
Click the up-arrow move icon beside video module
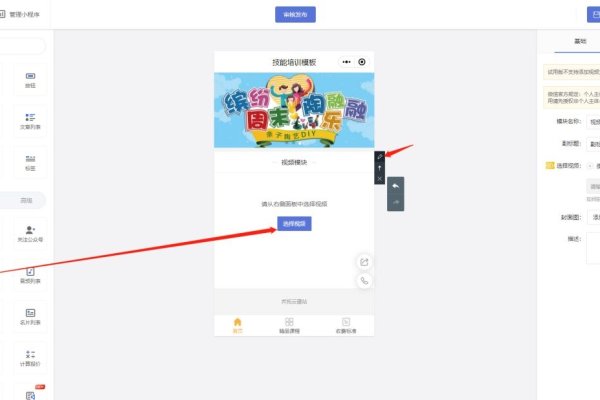click(379, 167)
